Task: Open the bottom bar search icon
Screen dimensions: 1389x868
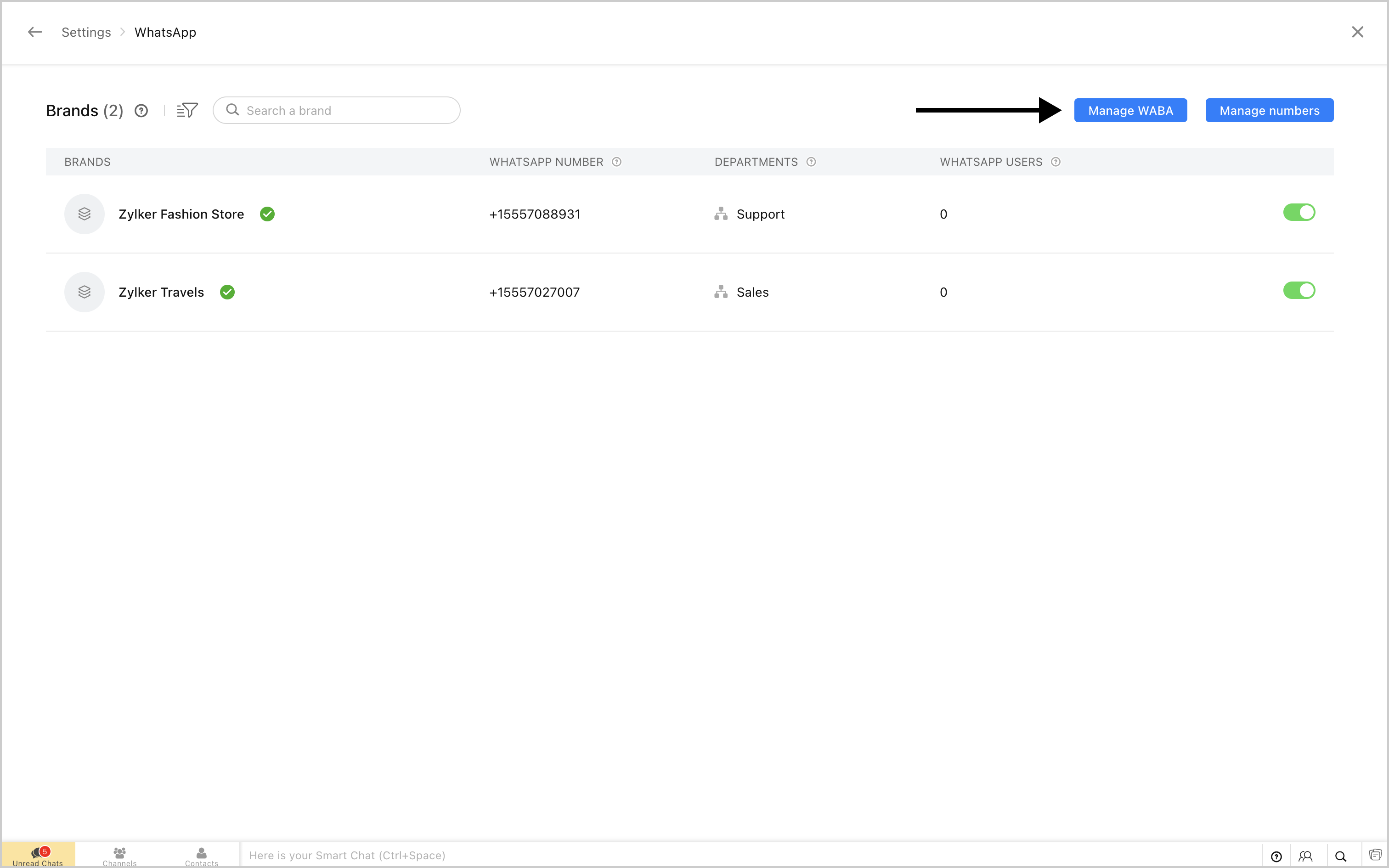Action: tap(1341, 856)
